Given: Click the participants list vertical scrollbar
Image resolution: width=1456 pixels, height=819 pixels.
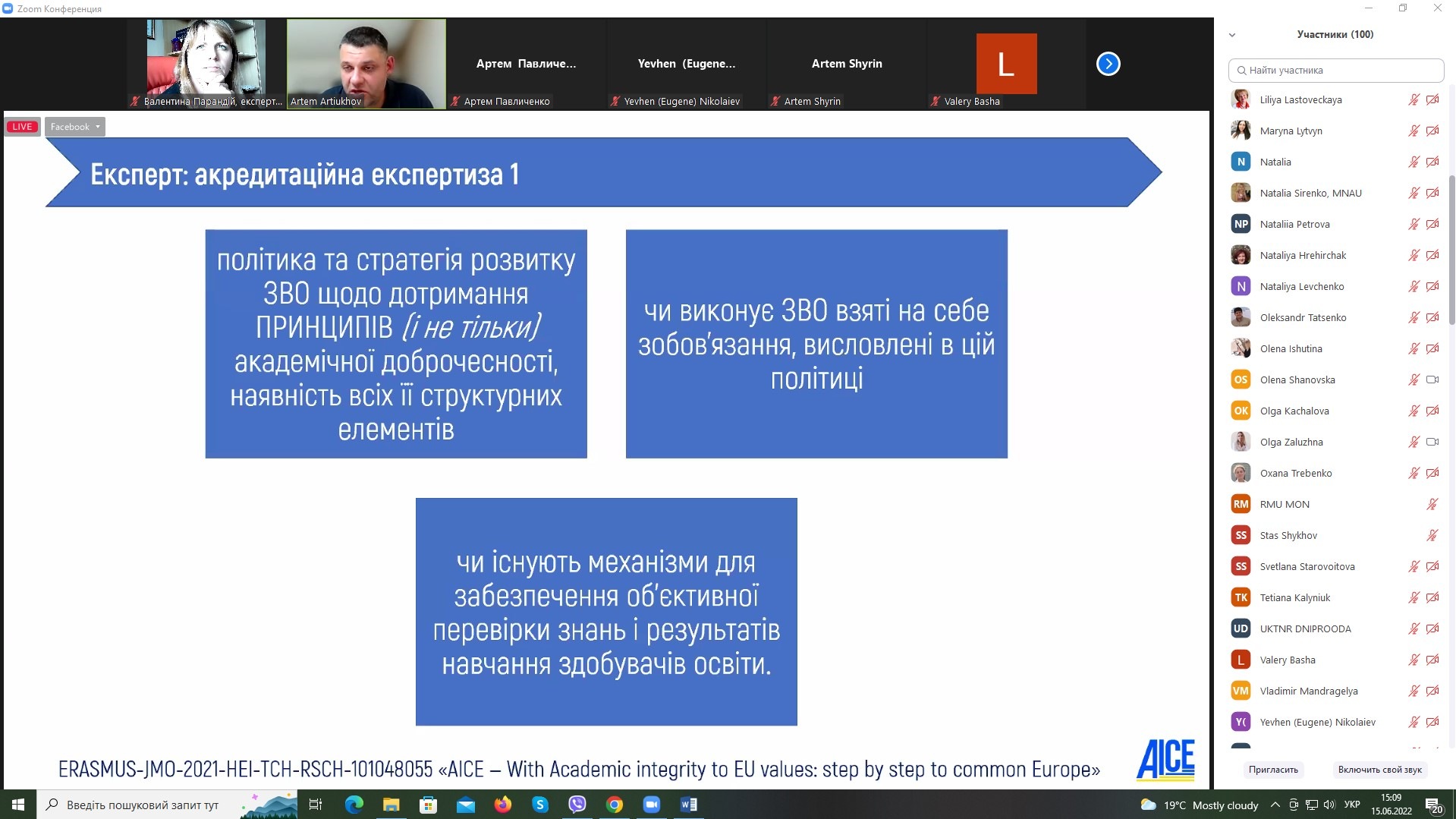Looking at the screenshot, I should click(1451, 250).
